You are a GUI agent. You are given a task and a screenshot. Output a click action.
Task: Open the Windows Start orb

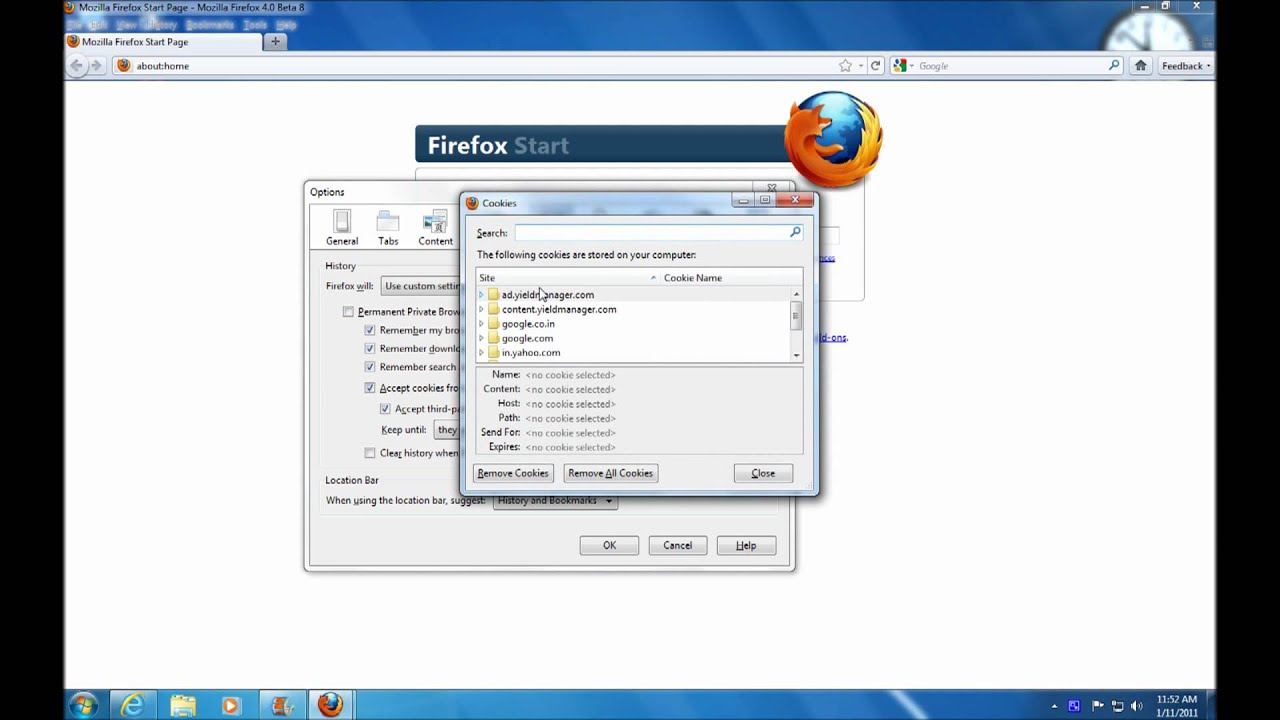tap(83, 705)
